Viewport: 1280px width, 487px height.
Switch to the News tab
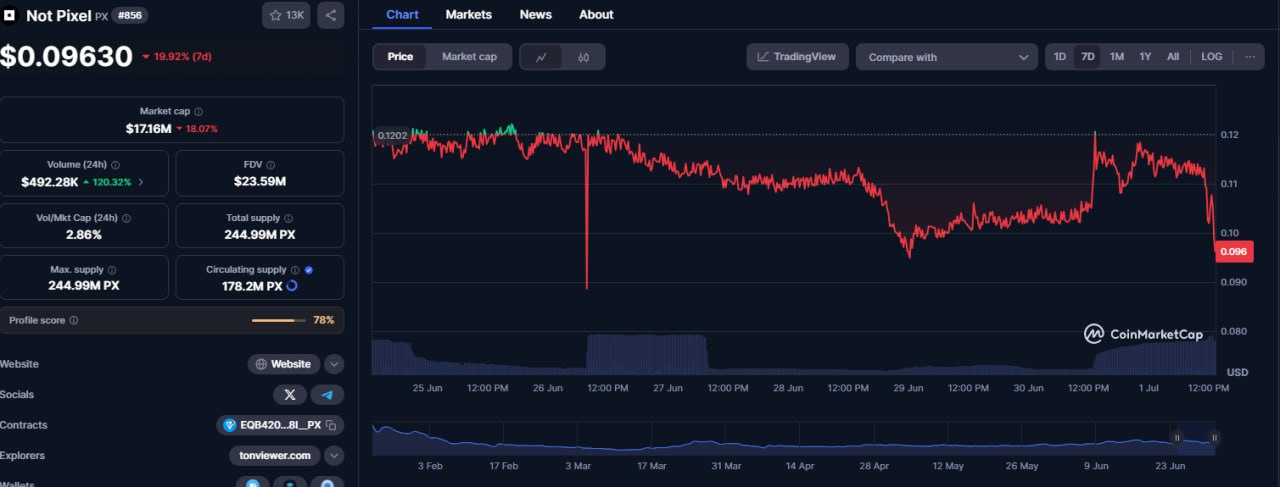(x=536, y=15)
